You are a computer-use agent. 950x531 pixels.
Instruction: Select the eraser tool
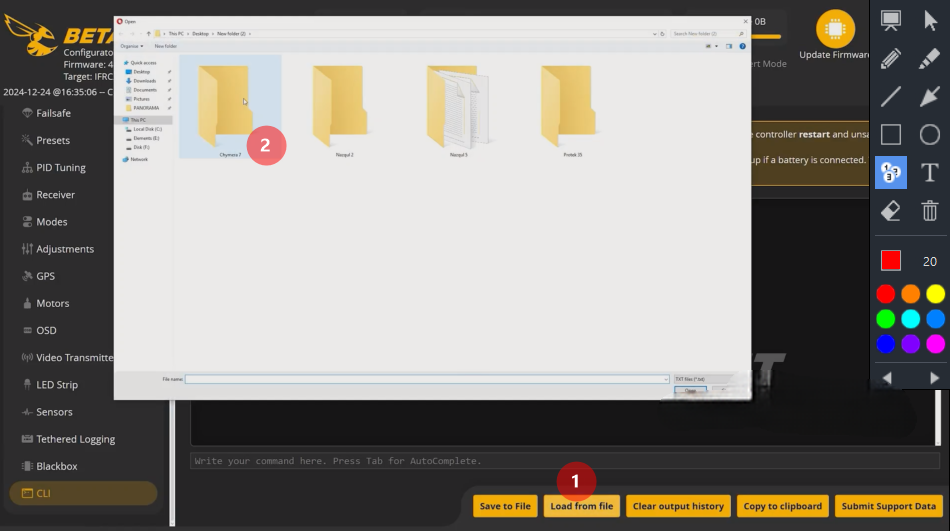point(891,210)
